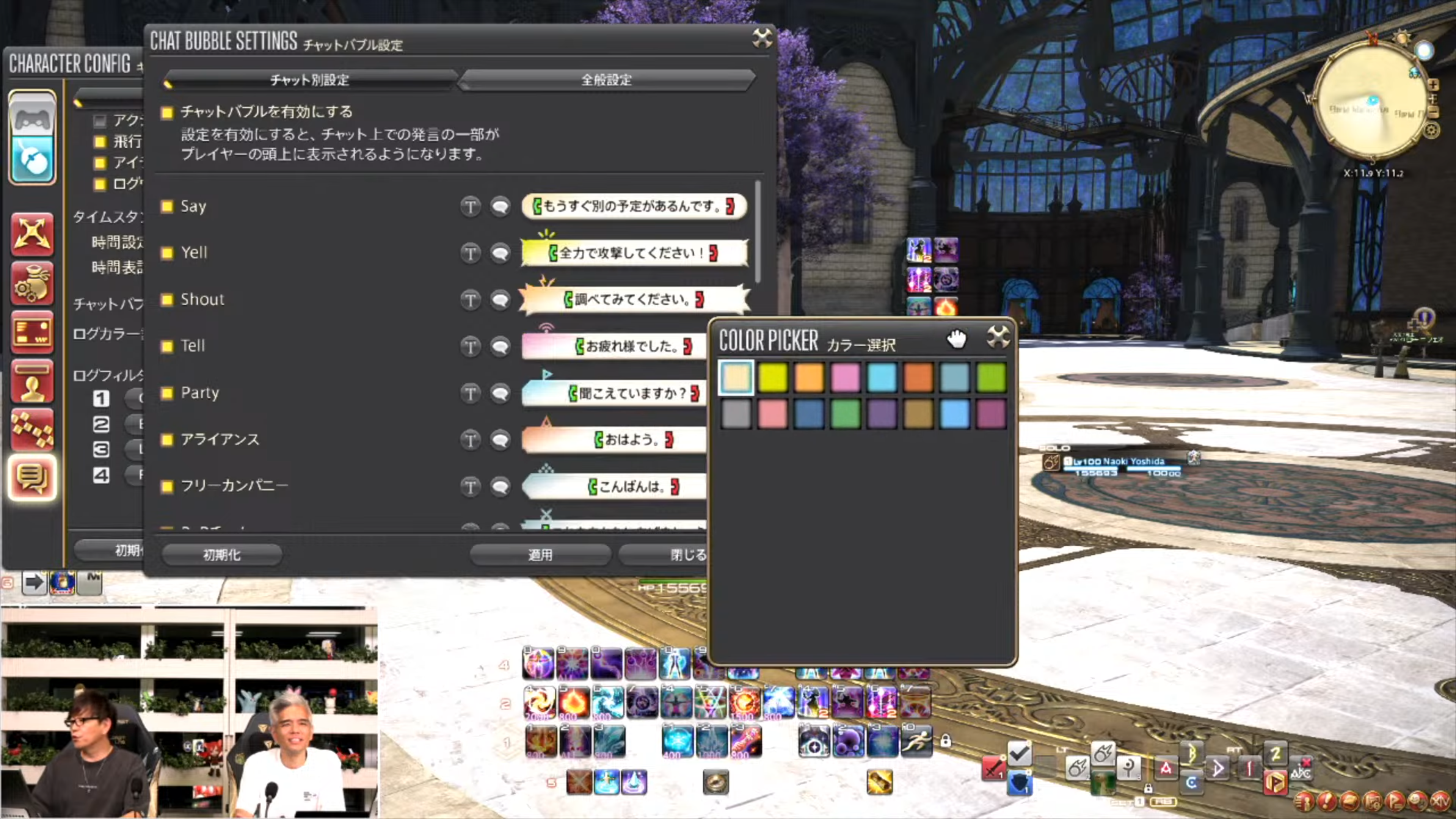Toggle チャットバブルを有効にする checkbox
The image size is (1456, 819).
pos(167,113)
